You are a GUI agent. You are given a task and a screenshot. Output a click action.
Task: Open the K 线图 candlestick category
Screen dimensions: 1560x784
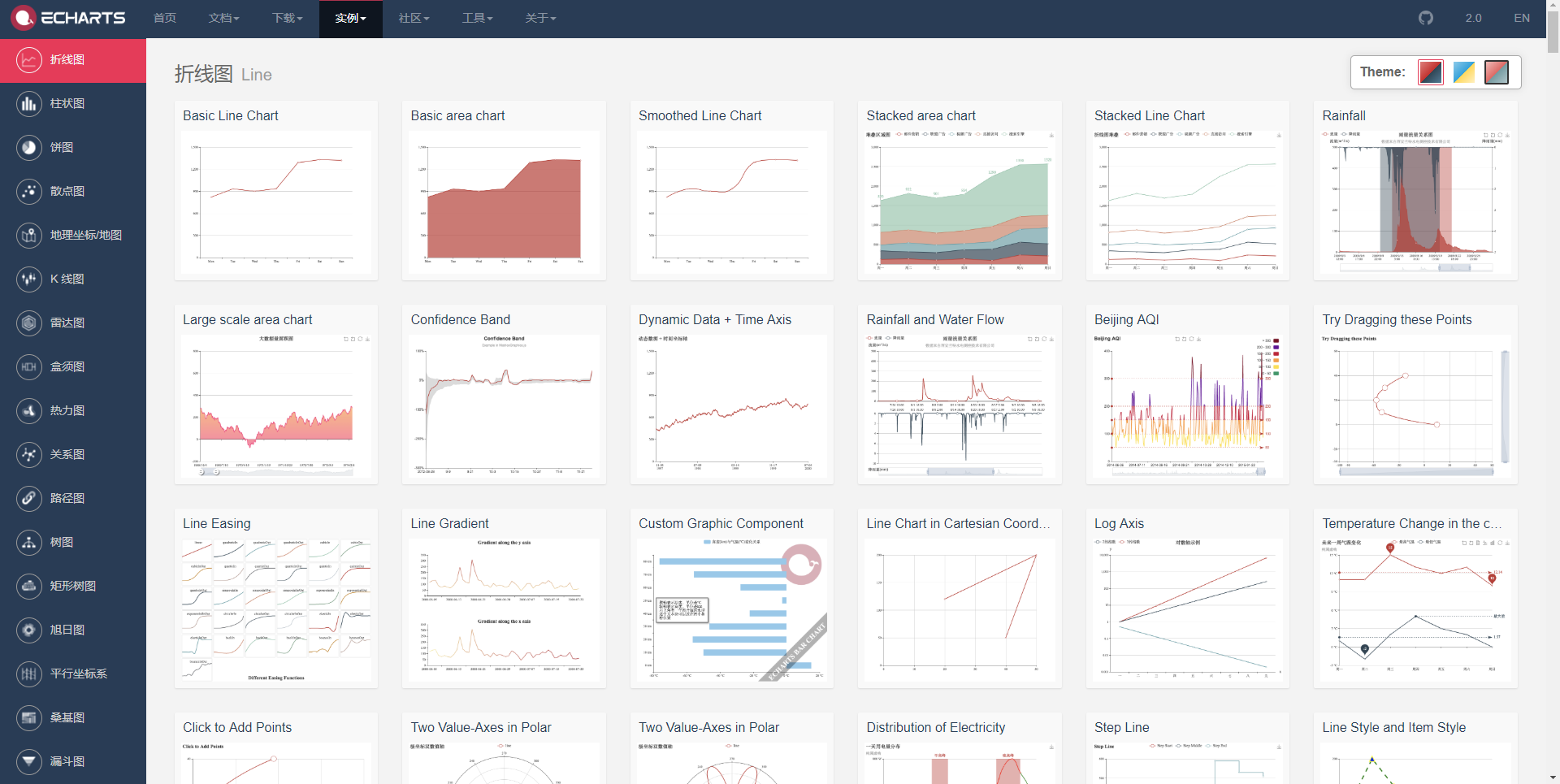[x=73, y=279]
